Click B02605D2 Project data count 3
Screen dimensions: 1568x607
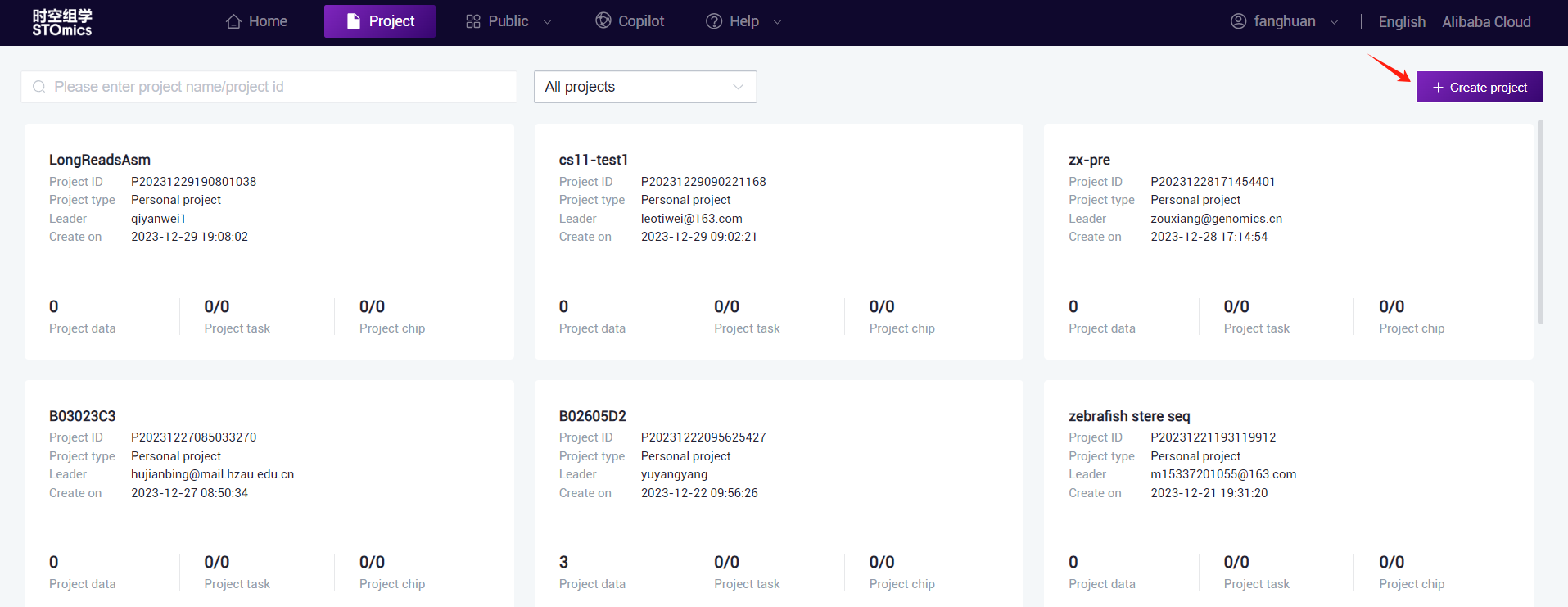[563, 562]
